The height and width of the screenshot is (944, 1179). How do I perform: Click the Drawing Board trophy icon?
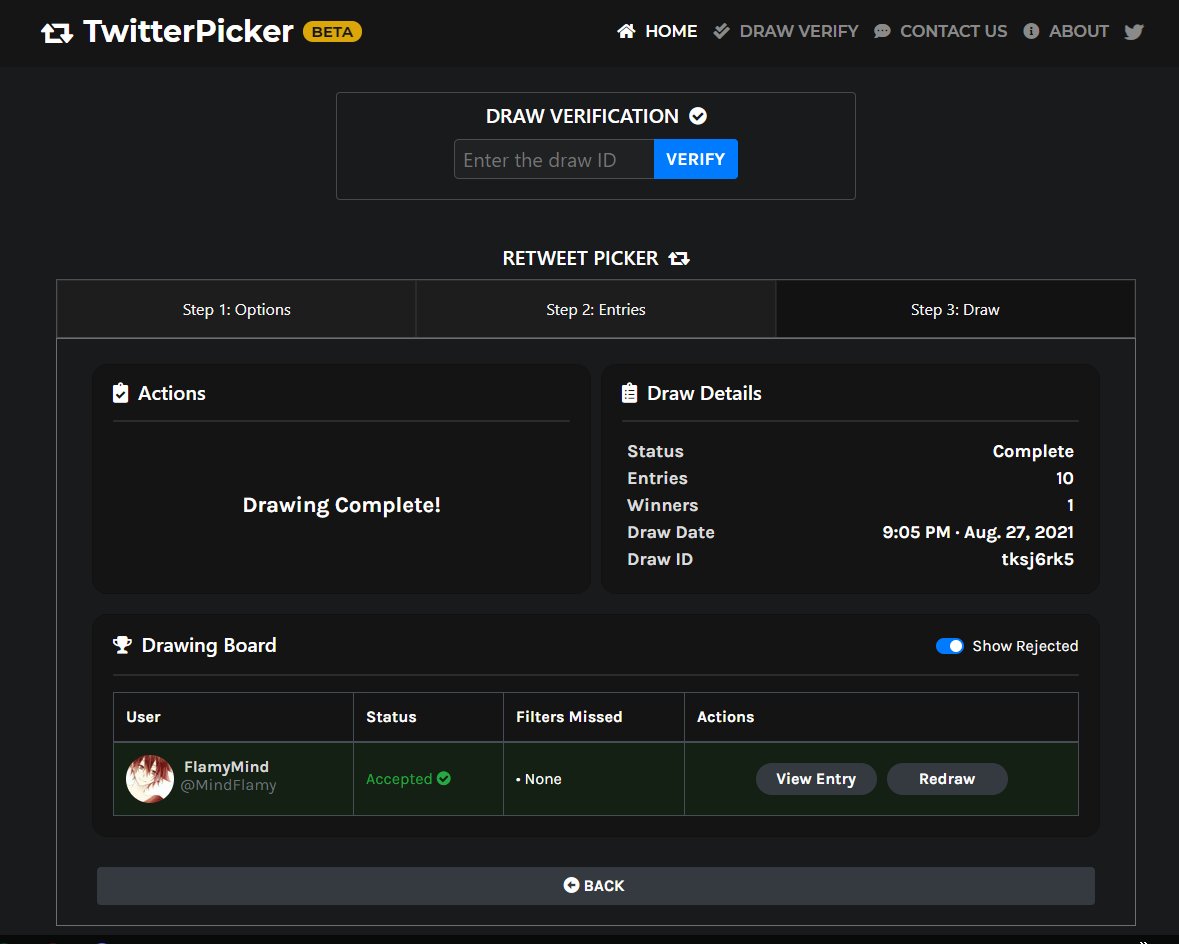pyautogui.click(x=122, y=645)
